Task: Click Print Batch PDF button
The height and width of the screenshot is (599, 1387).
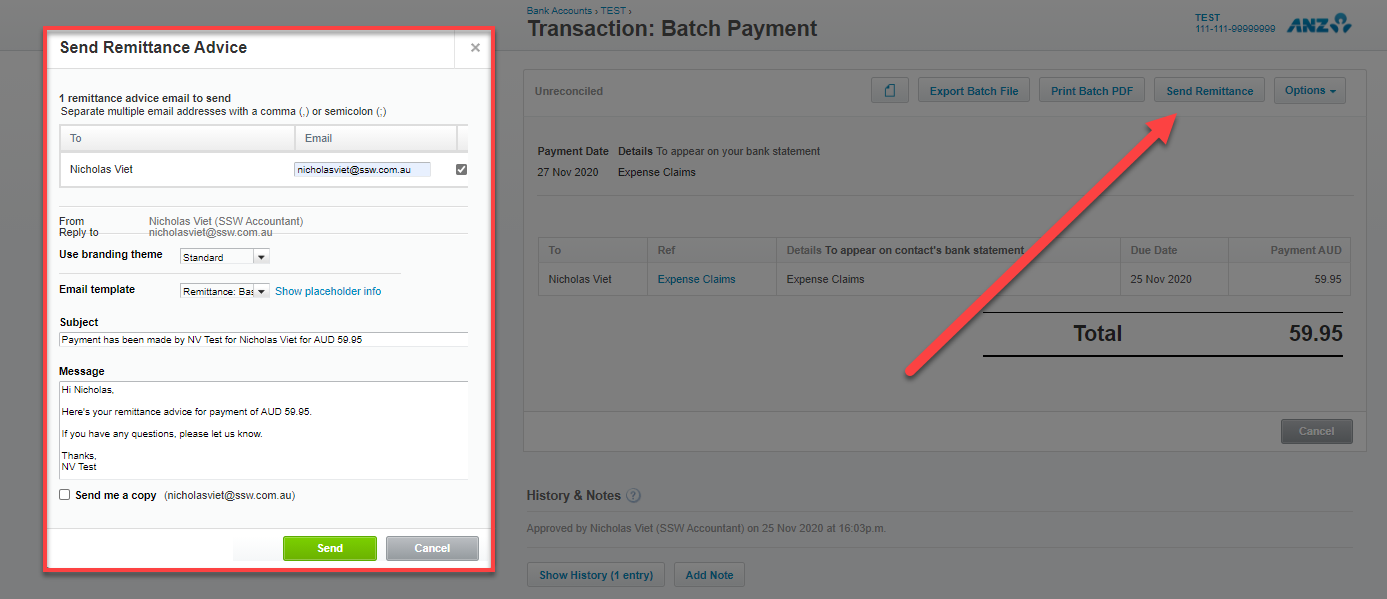Action: [1091, 91]
